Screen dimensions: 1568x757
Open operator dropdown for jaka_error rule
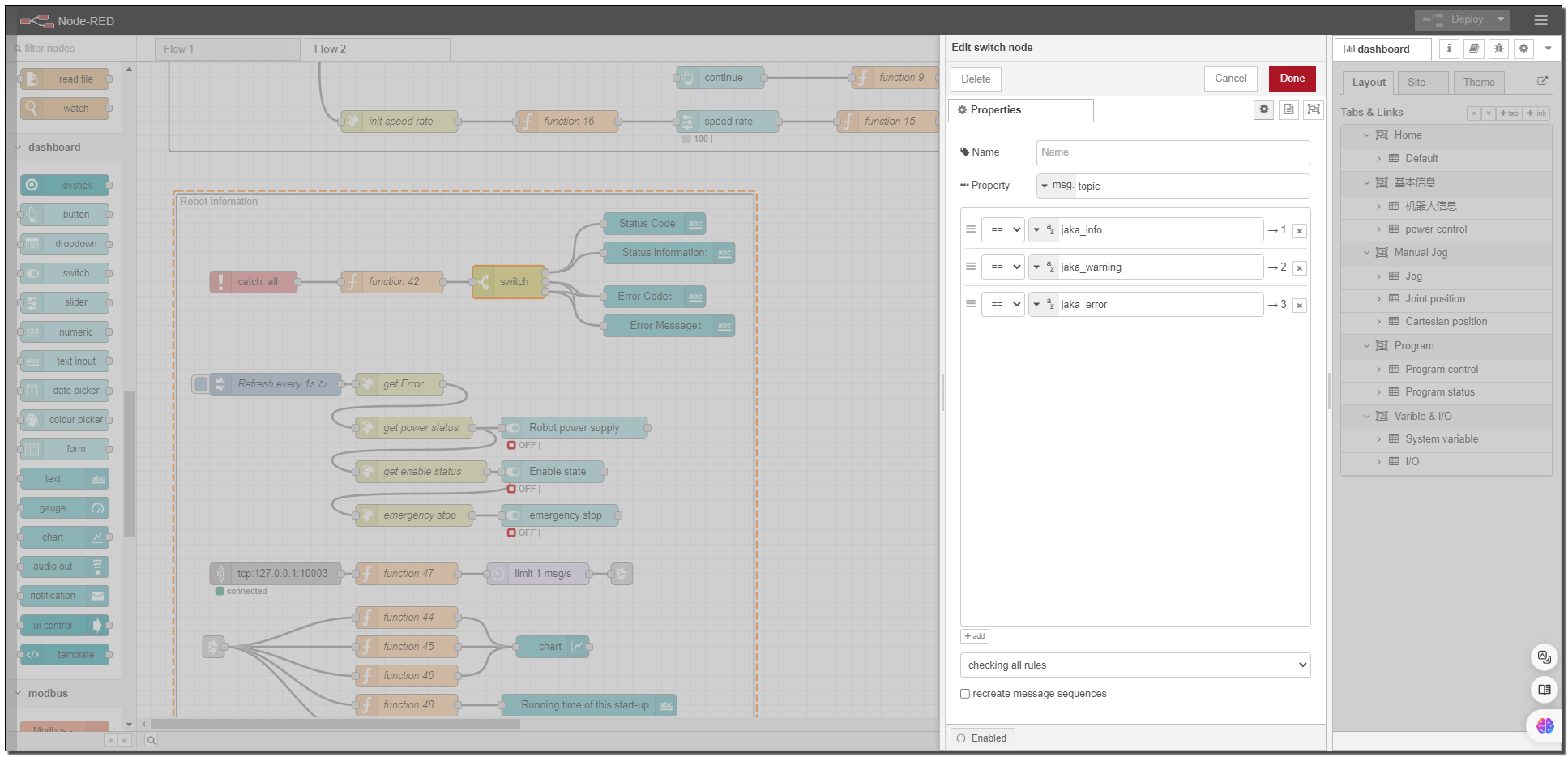(1003, 305)
